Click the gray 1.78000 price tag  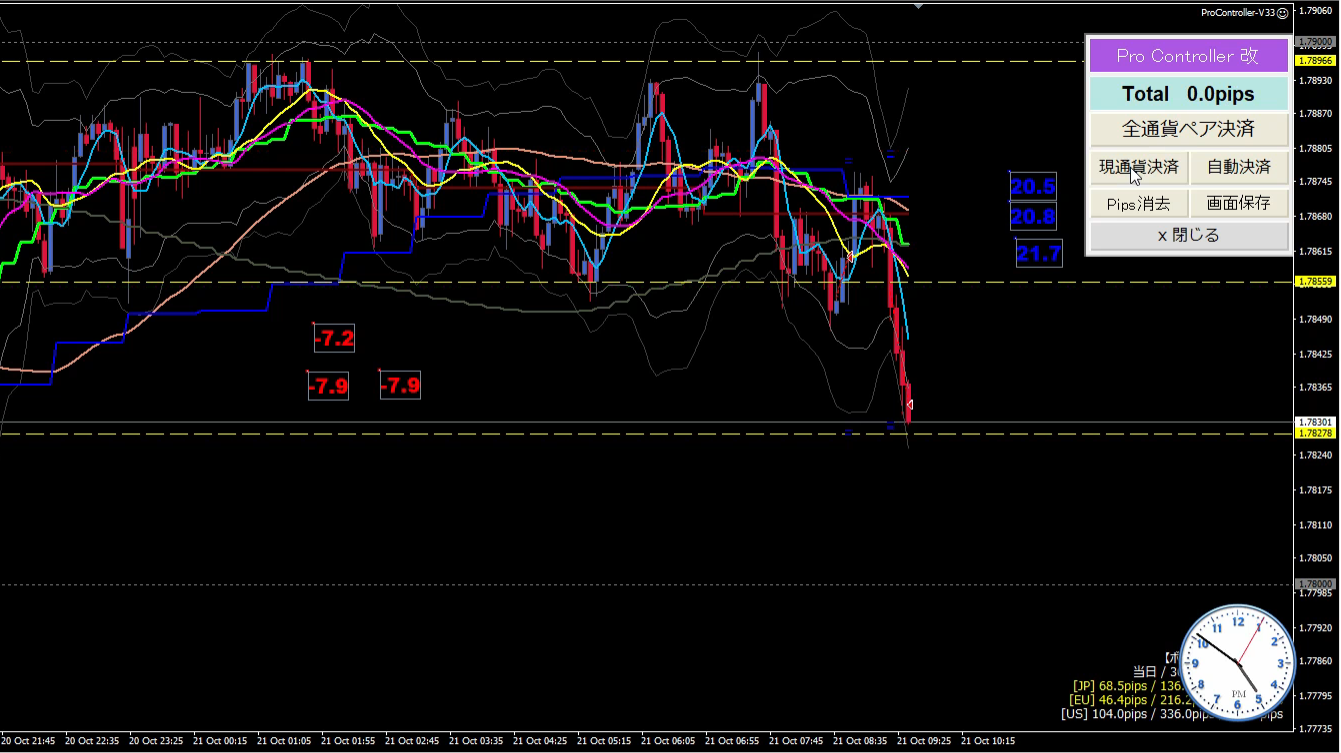[1314, 584]
